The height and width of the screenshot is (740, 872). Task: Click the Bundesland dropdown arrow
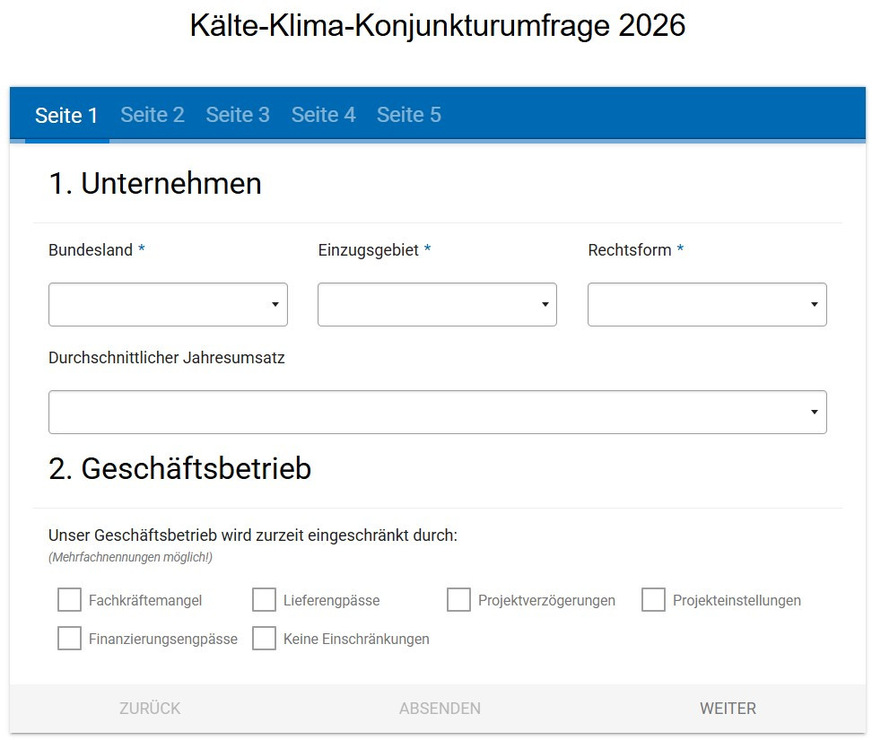pyautogui.click(x=274, y=304)
